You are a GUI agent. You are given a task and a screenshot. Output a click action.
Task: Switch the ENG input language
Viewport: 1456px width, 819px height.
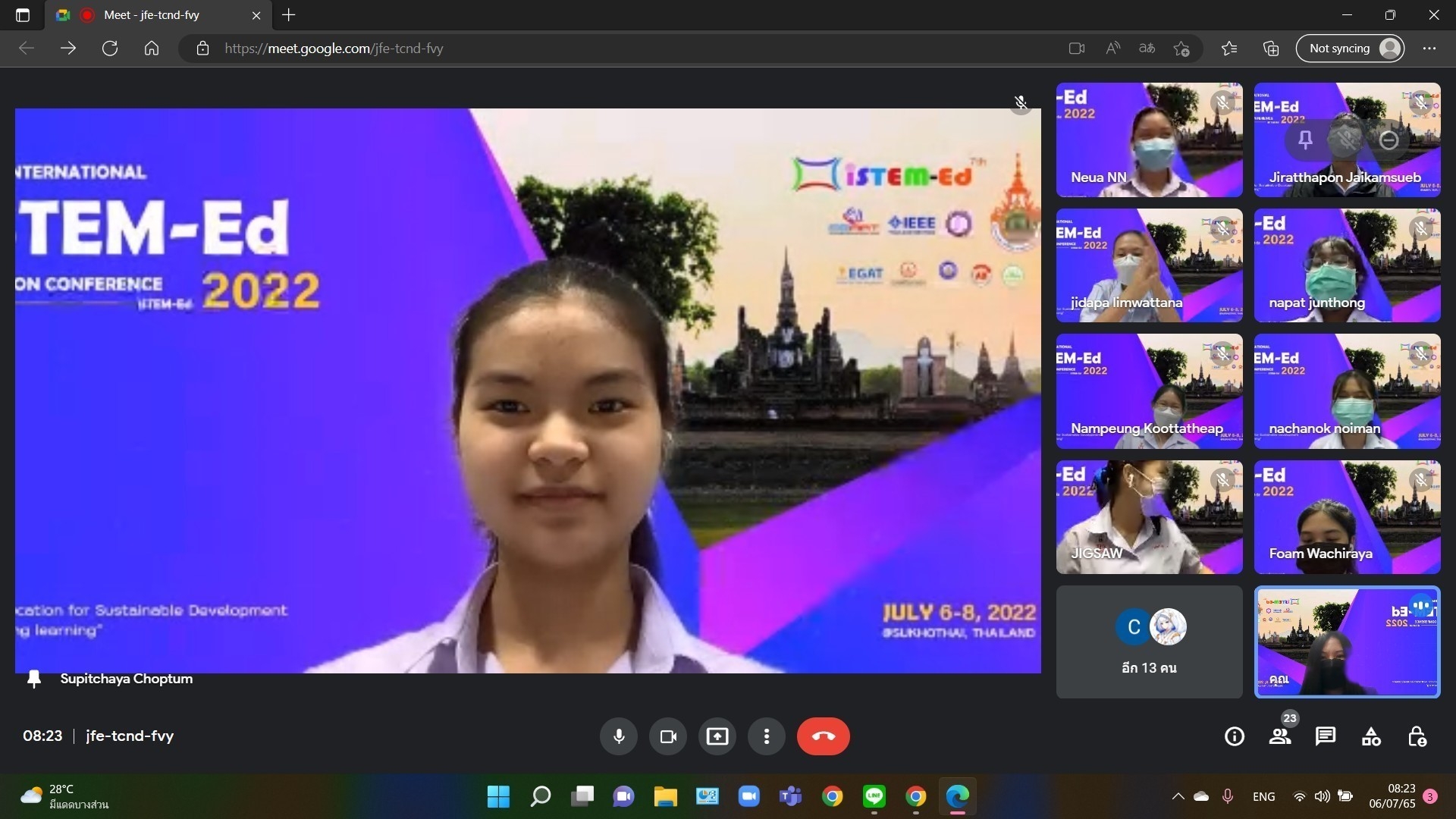tap(1263, 796)
